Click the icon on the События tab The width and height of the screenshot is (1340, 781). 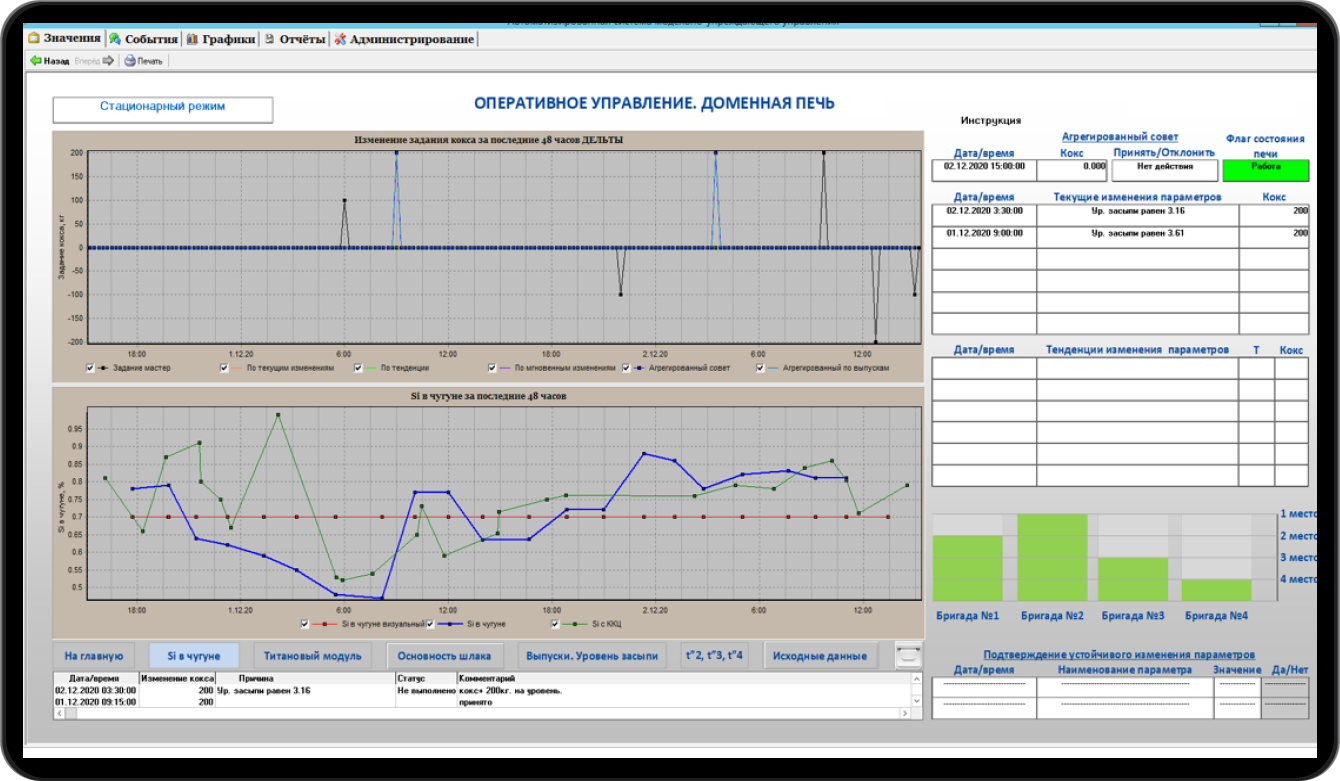click(x=115, y=39)
